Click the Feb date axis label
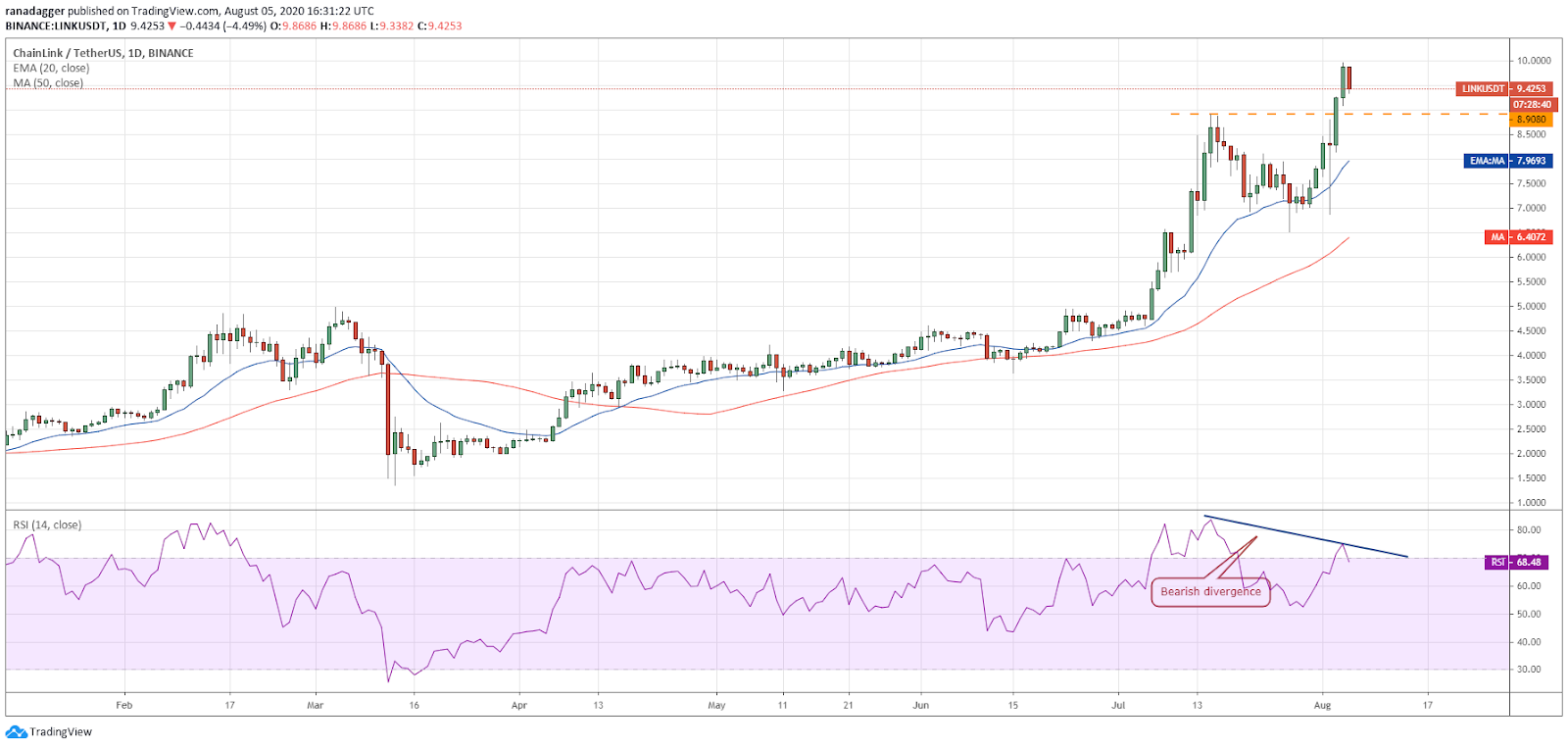 coord(123,705)
